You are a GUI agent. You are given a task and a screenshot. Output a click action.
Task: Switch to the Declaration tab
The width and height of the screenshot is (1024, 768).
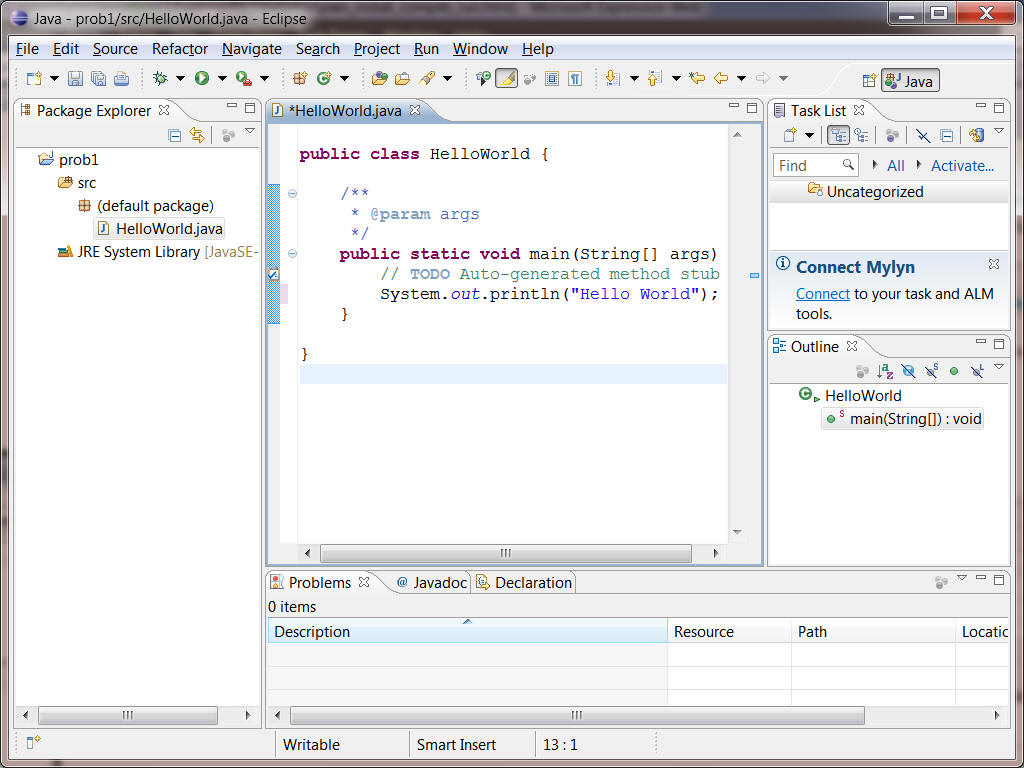click(524, 583)
